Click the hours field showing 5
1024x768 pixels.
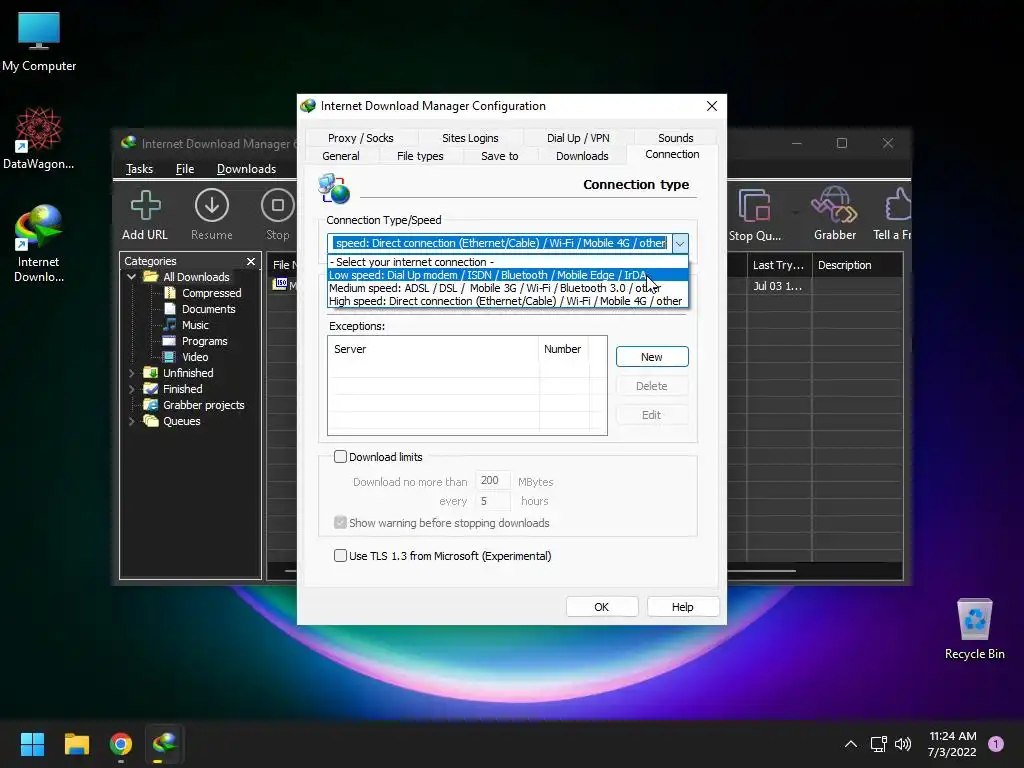point(492,501)
